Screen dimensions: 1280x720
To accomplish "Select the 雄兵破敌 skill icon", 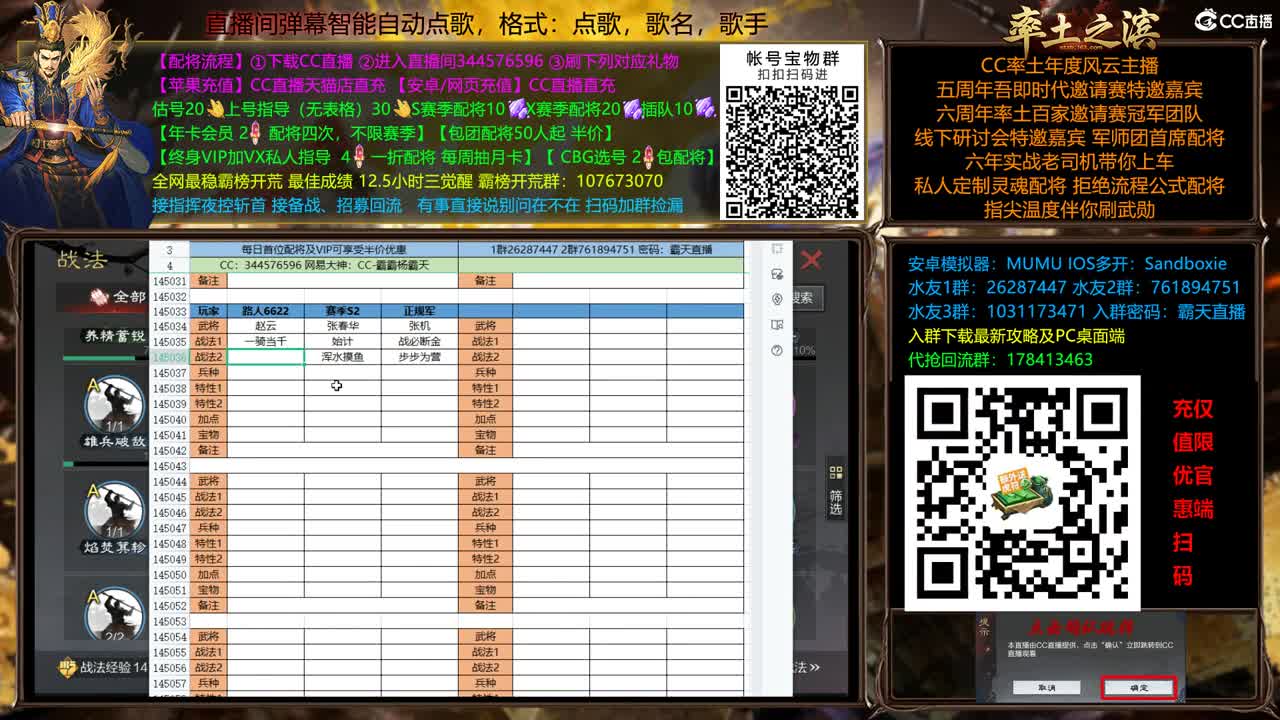I will tap(114, 404).
